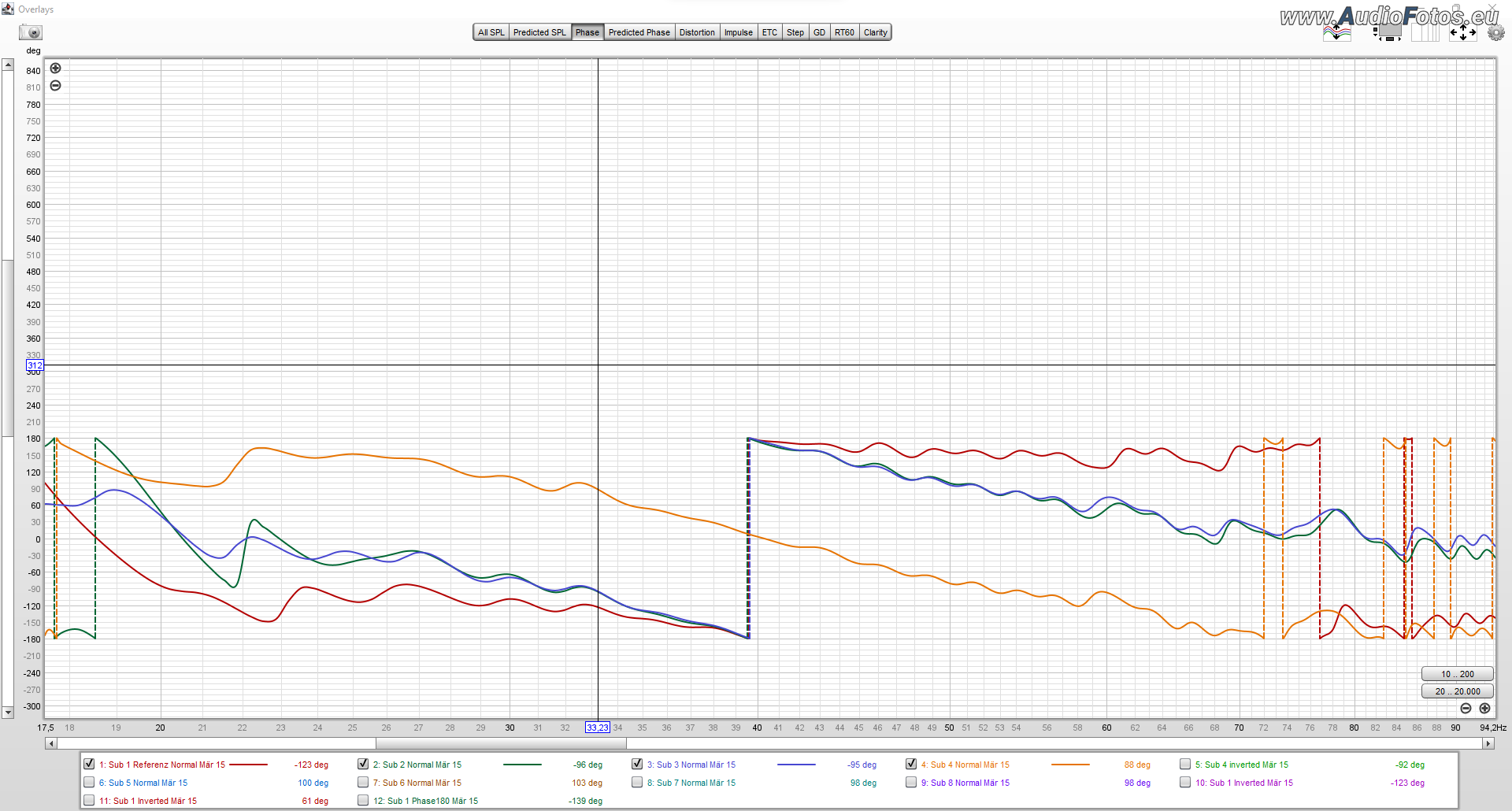The image size is (1512, 811).
Task: Click the 33,23 cursor frequency box
Action: [597, 728]
